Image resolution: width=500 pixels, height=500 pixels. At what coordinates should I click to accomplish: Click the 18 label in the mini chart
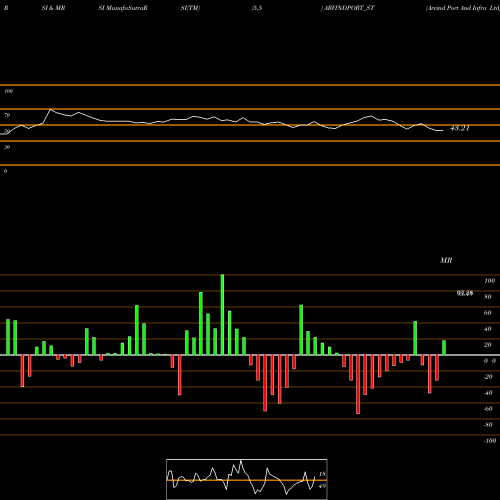(x=322, y=474)
